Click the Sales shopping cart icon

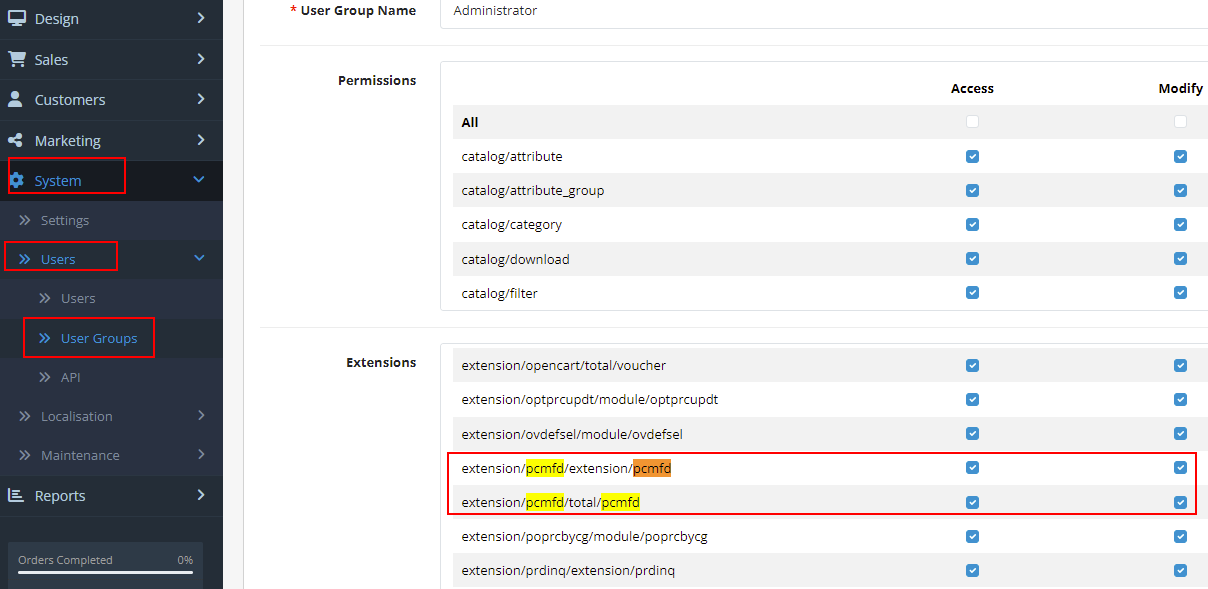coord(16,59)
